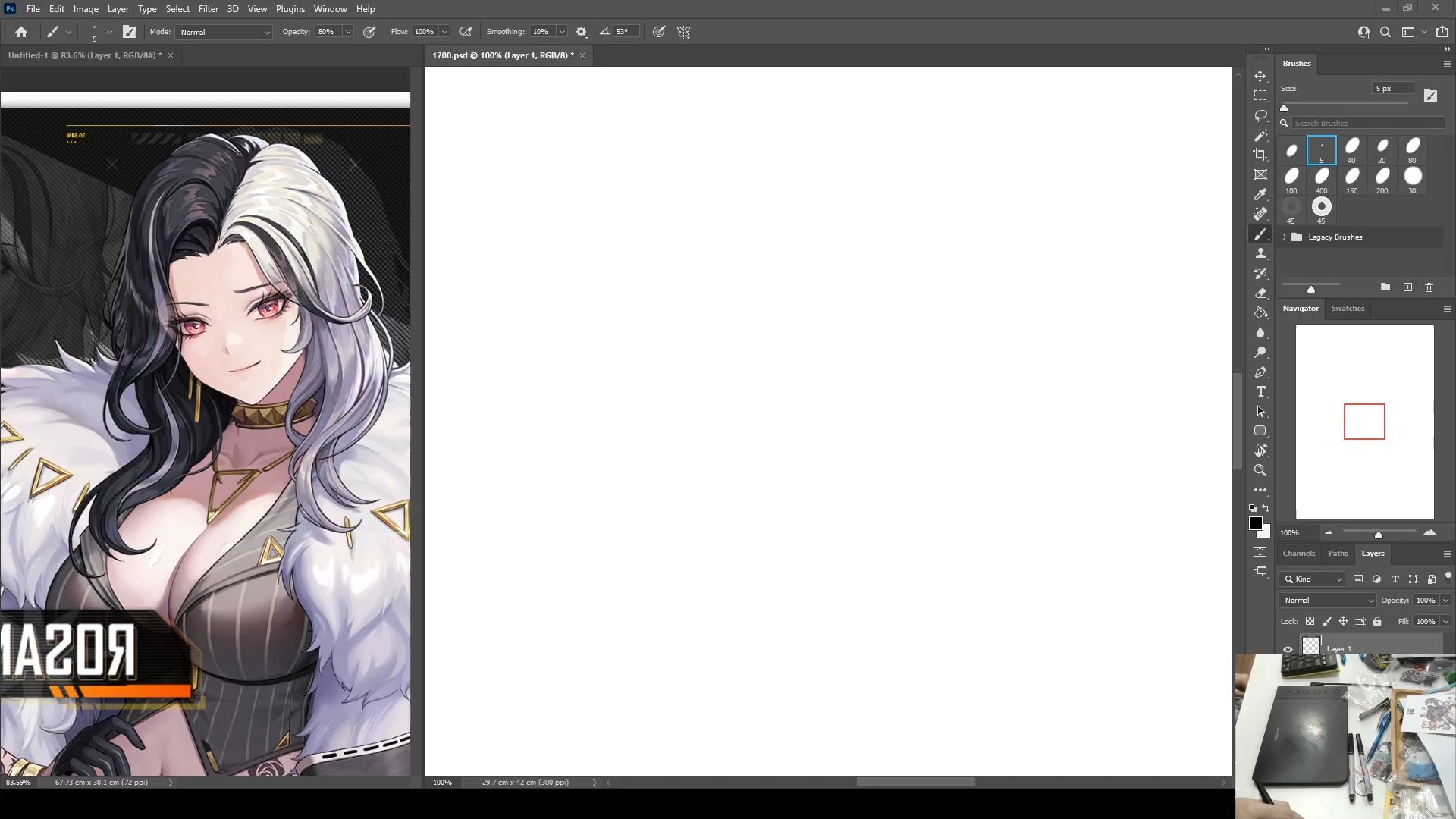The height and width of the screenshot is (819, 1456).
Task: Select the Path Selection tool
Action: coord(1260,412)
